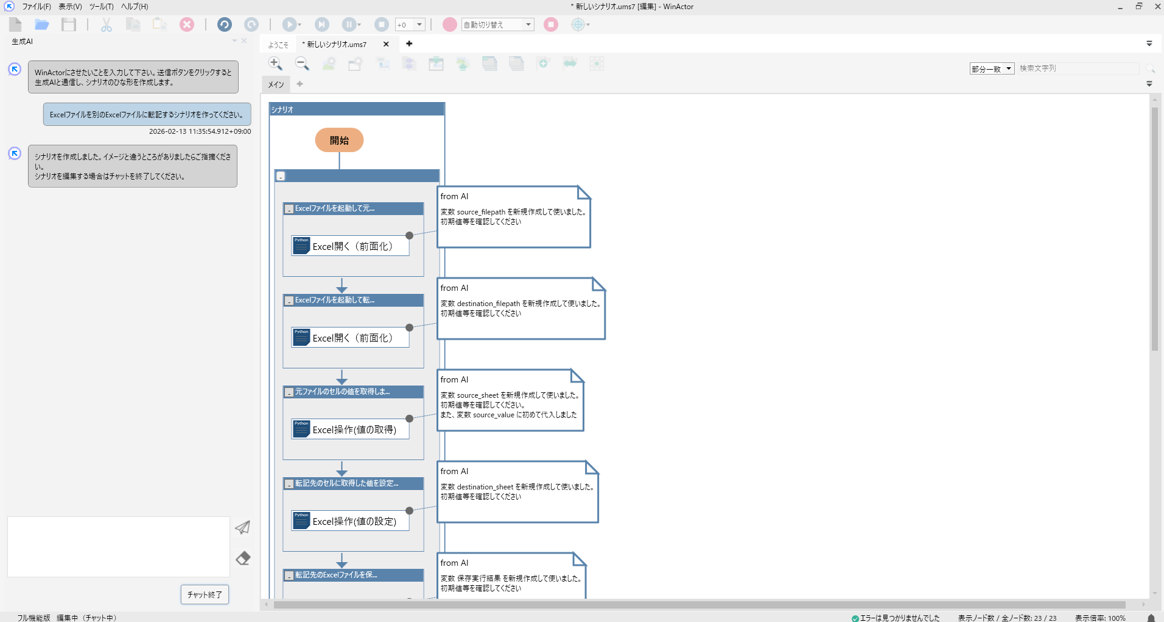1164x622 pixels.
Task: Click the undo circular arrow icon
Action: (x=224, y=24)
